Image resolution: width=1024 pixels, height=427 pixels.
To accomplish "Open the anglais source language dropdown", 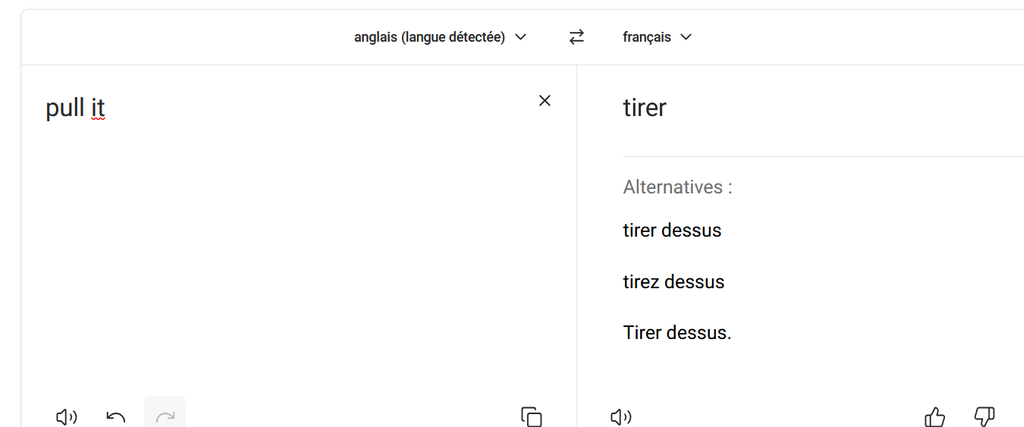I will pyautogui.click(x=440, y=37).
